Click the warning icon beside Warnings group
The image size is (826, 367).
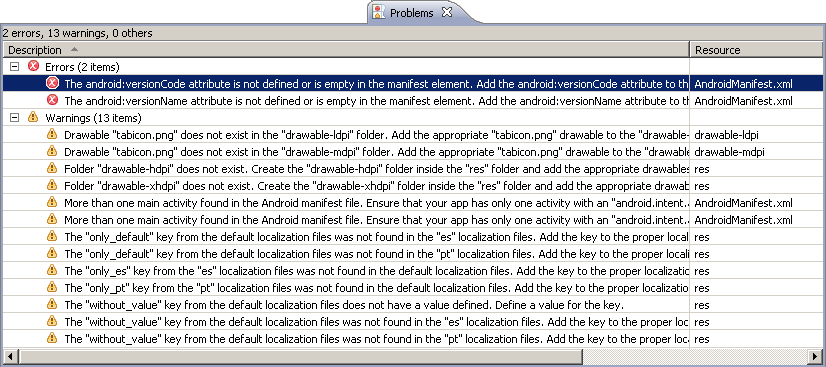tap(33, 117)
